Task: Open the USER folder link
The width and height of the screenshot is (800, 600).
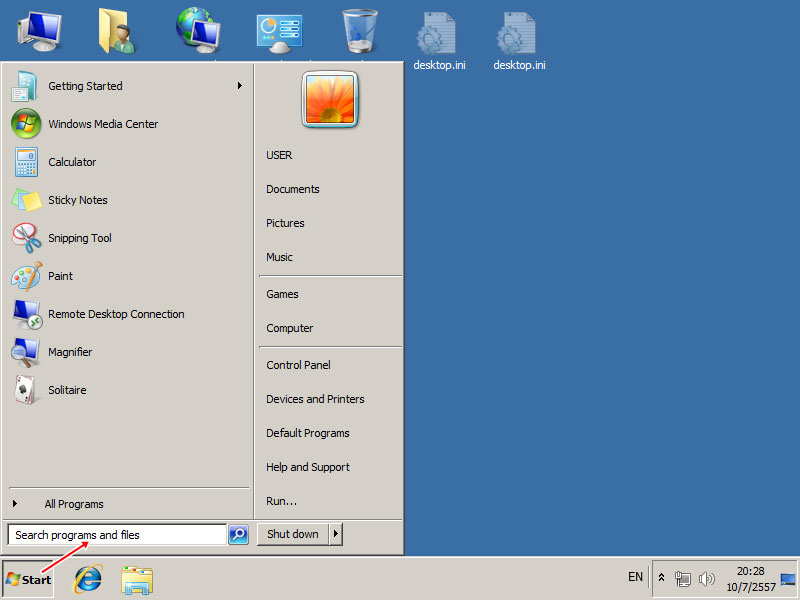Action: [x=279, y=155]
